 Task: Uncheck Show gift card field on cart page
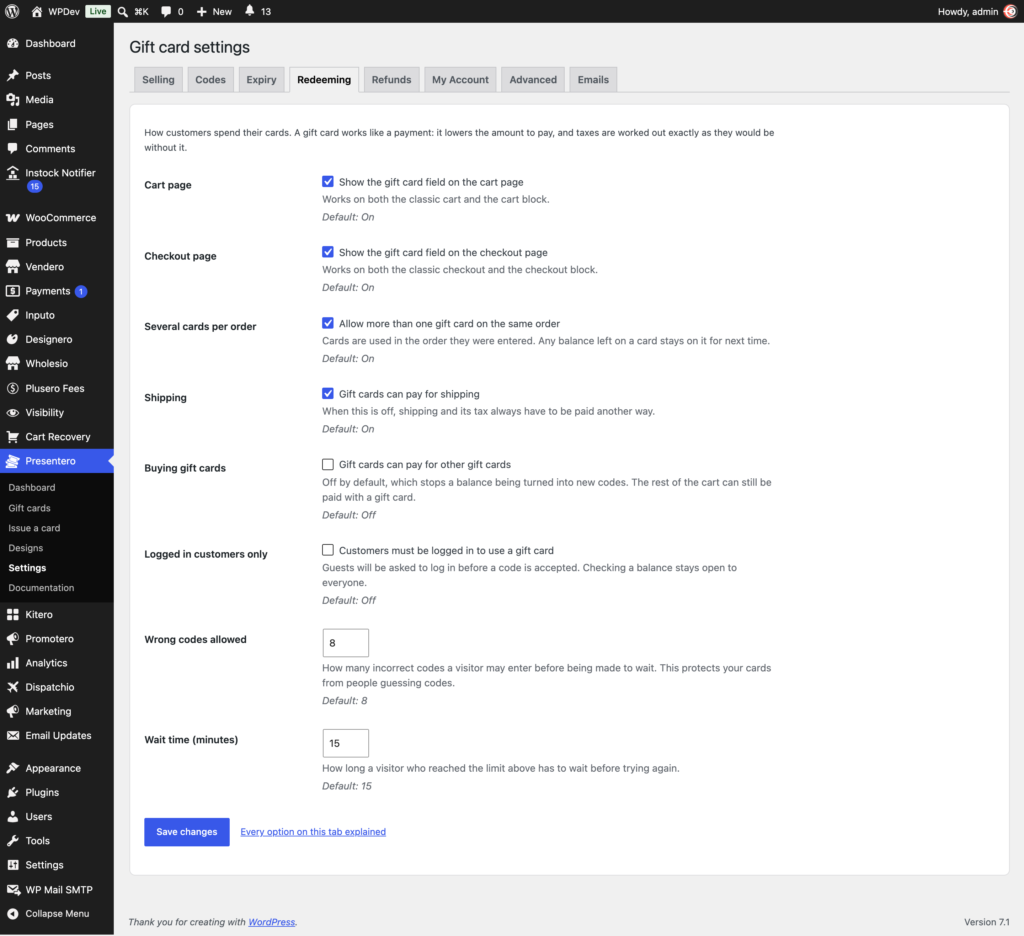point(328,182)
